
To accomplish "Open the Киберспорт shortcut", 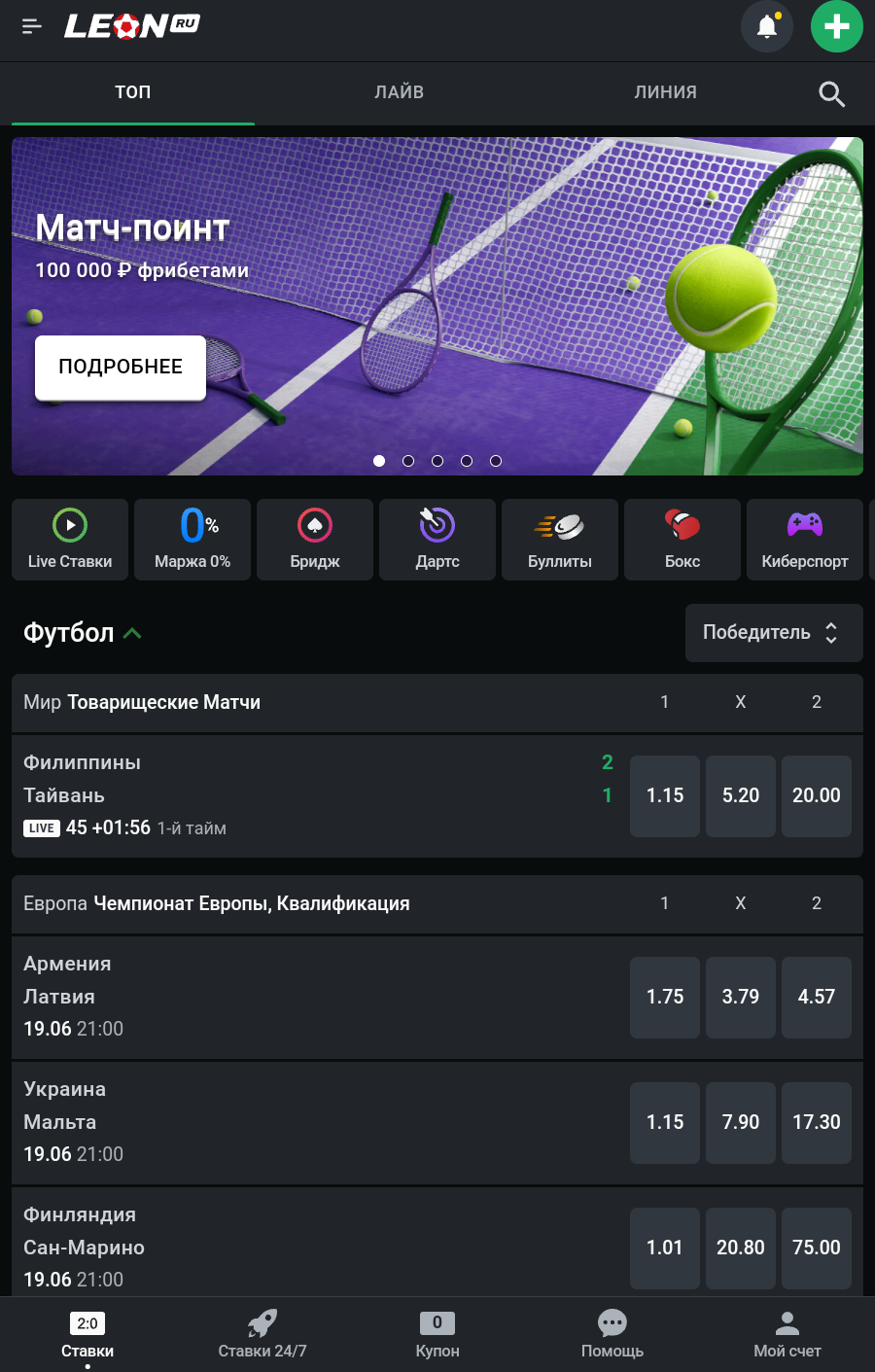I will (805, 540).
